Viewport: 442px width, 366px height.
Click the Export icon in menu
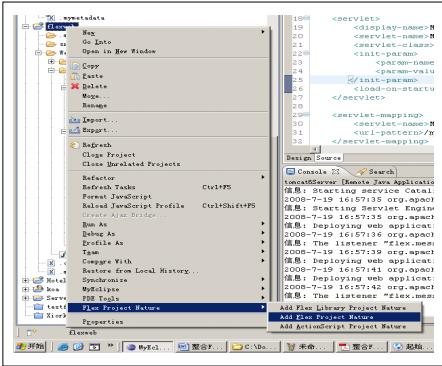75,130
